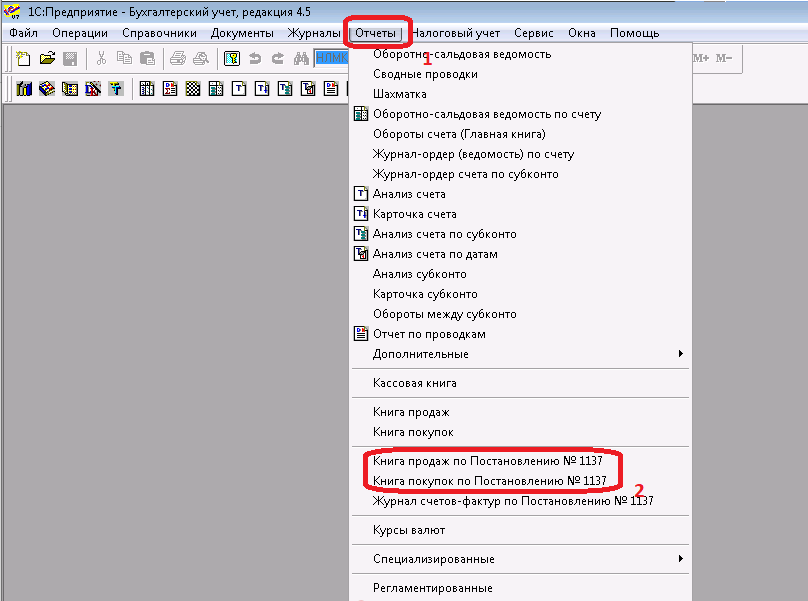Select Обороты между субконто entry
The height and width of the screenshot is (601, 808).
click(520, 314)
